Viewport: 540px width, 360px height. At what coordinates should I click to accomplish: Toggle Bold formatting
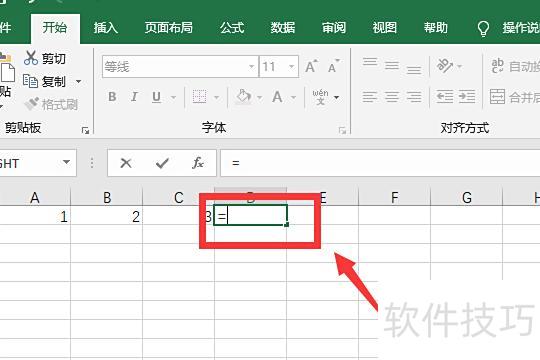112,97
